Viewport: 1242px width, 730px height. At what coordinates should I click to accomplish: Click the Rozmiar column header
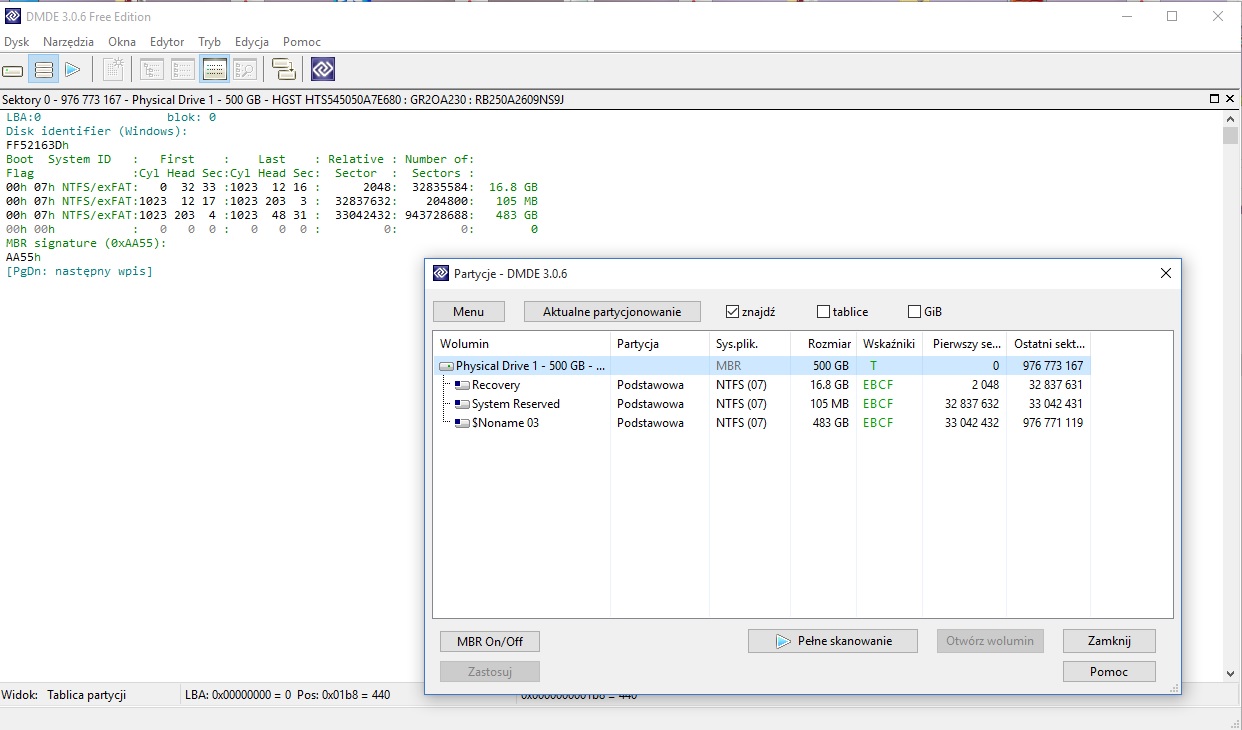823,343
